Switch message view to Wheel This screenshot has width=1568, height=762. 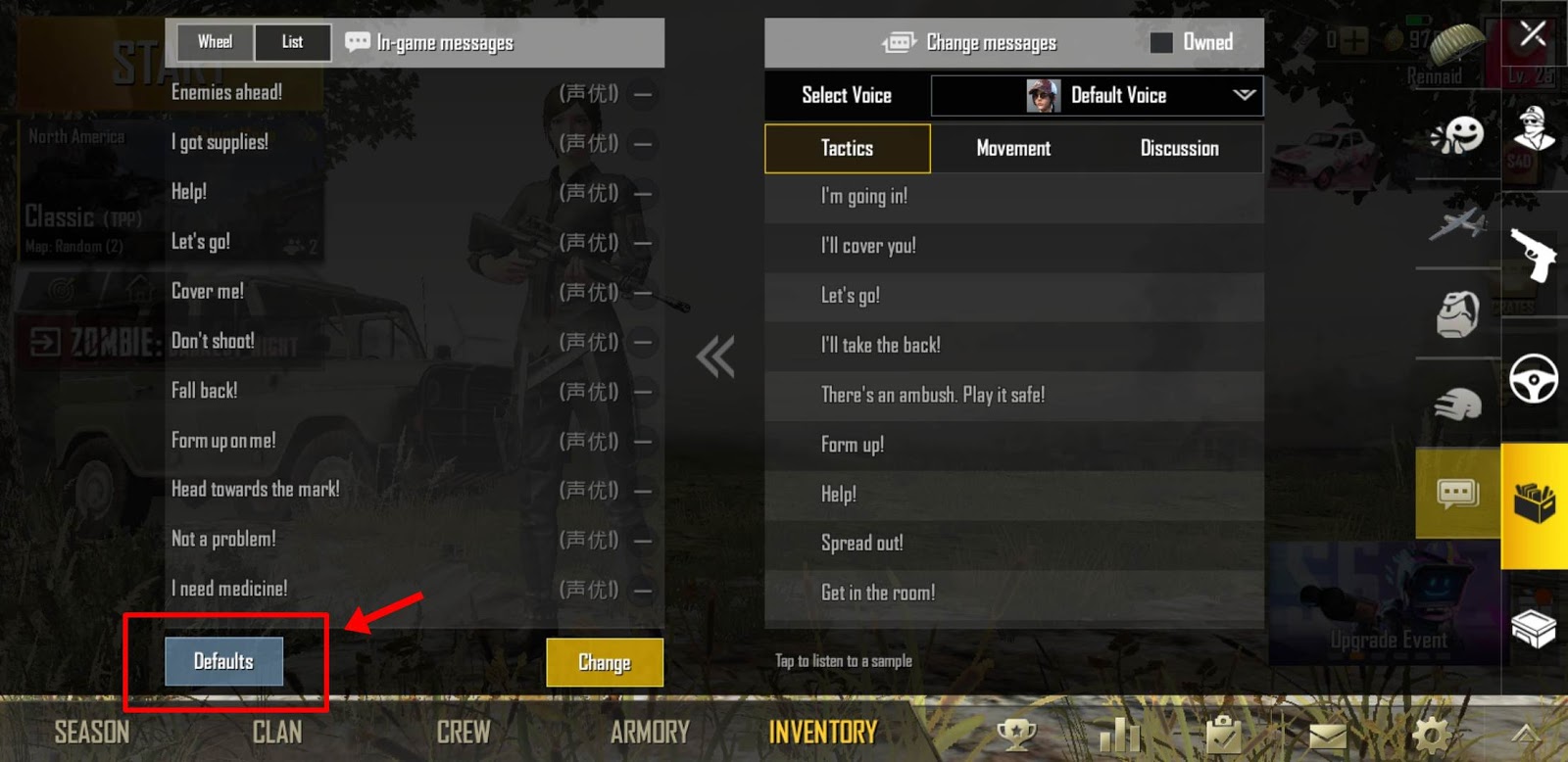pos(215,42)
